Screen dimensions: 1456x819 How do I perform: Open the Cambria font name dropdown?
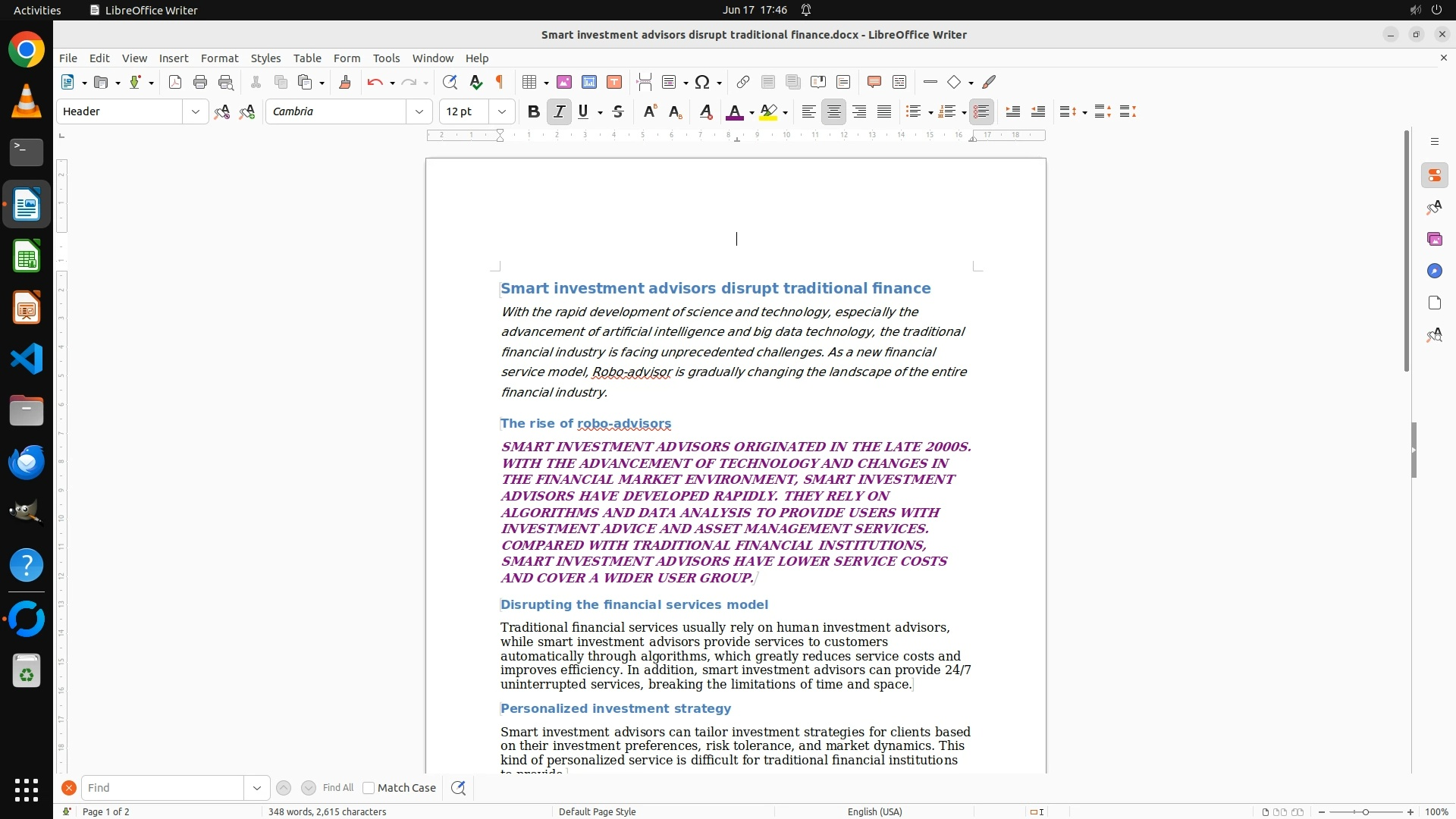pyautogui.click(x=419, y=111)
